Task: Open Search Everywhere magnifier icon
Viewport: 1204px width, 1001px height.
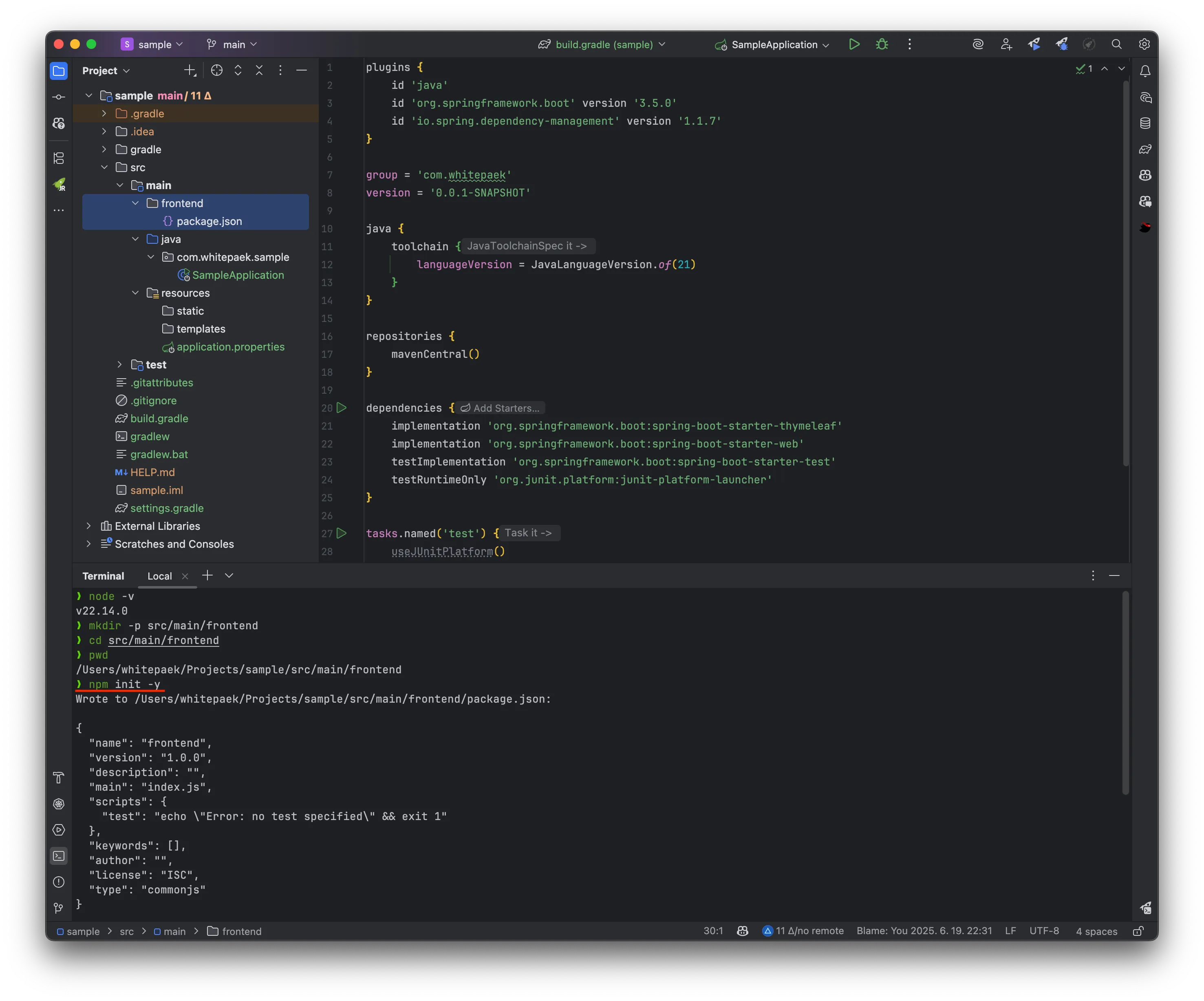Action: (1116, 44)
